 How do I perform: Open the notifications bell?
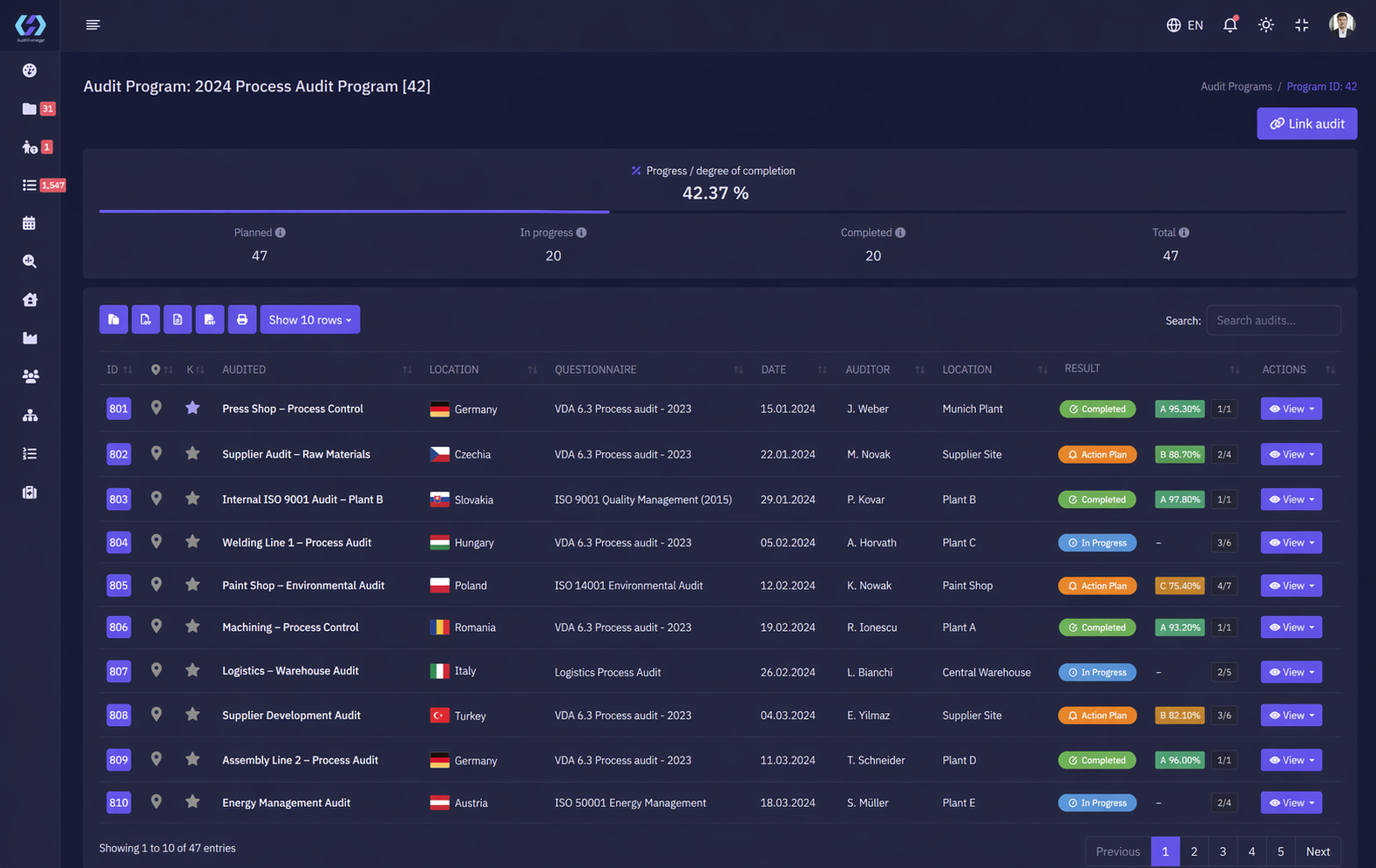(1230, 25)
